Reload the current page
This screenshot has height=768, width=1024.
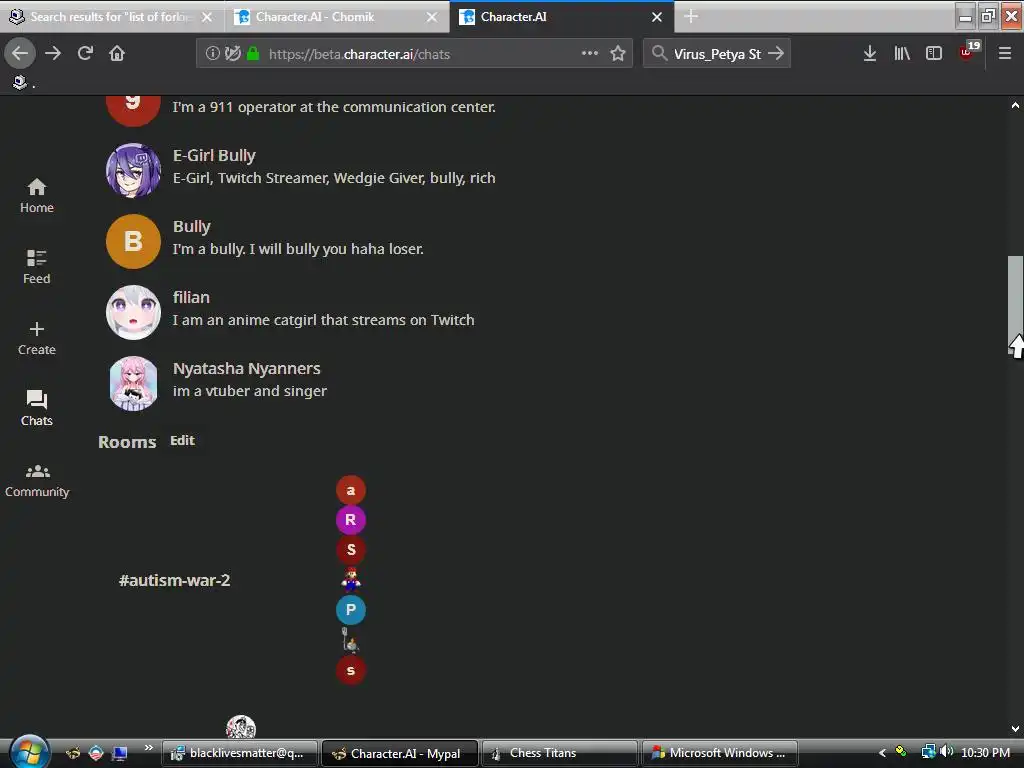[85, 53]
